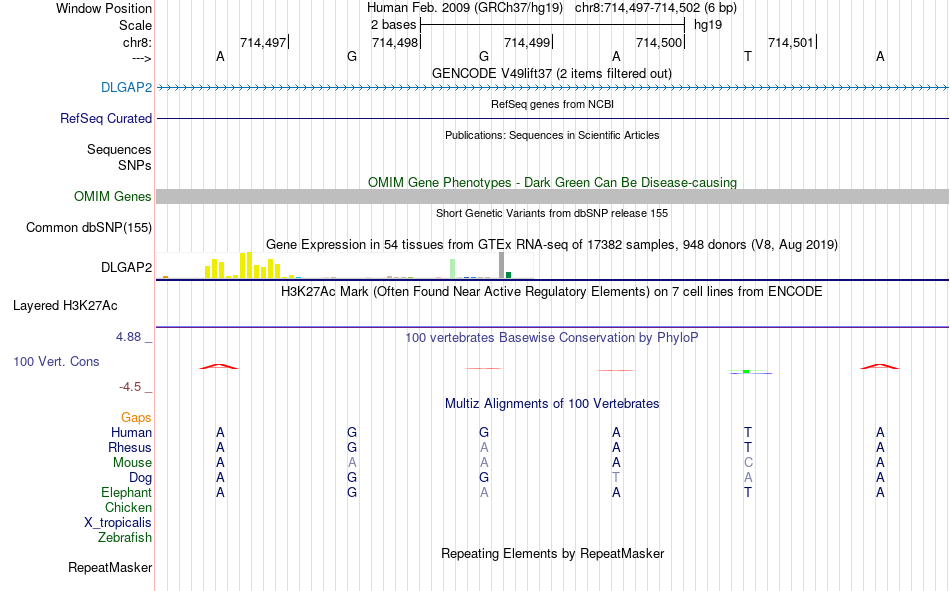The height and width of the screenshot is (591, 950).
Task: Click Publications: Sequences in Scientific Articles title
Action: (x=552, y=135)
